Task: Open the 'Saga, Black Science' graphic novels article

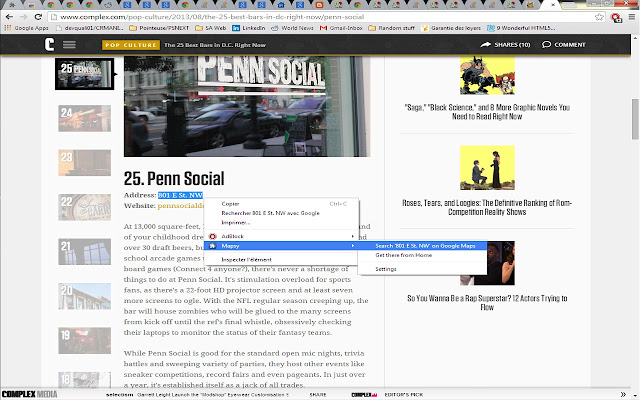Action: (x=487, y=112)
